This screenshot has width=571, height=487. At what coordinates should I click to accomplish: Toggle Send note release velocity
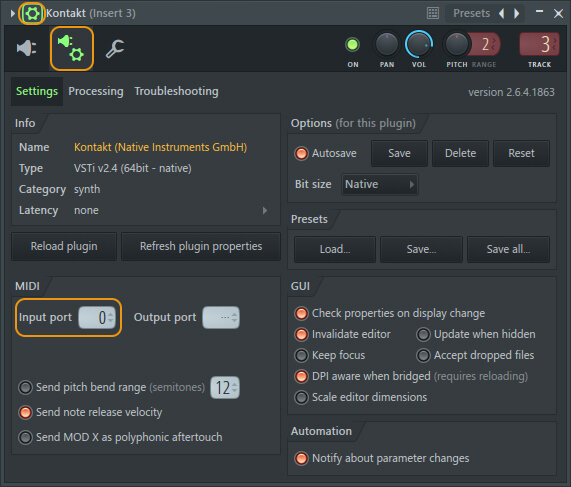pos(25,413)
